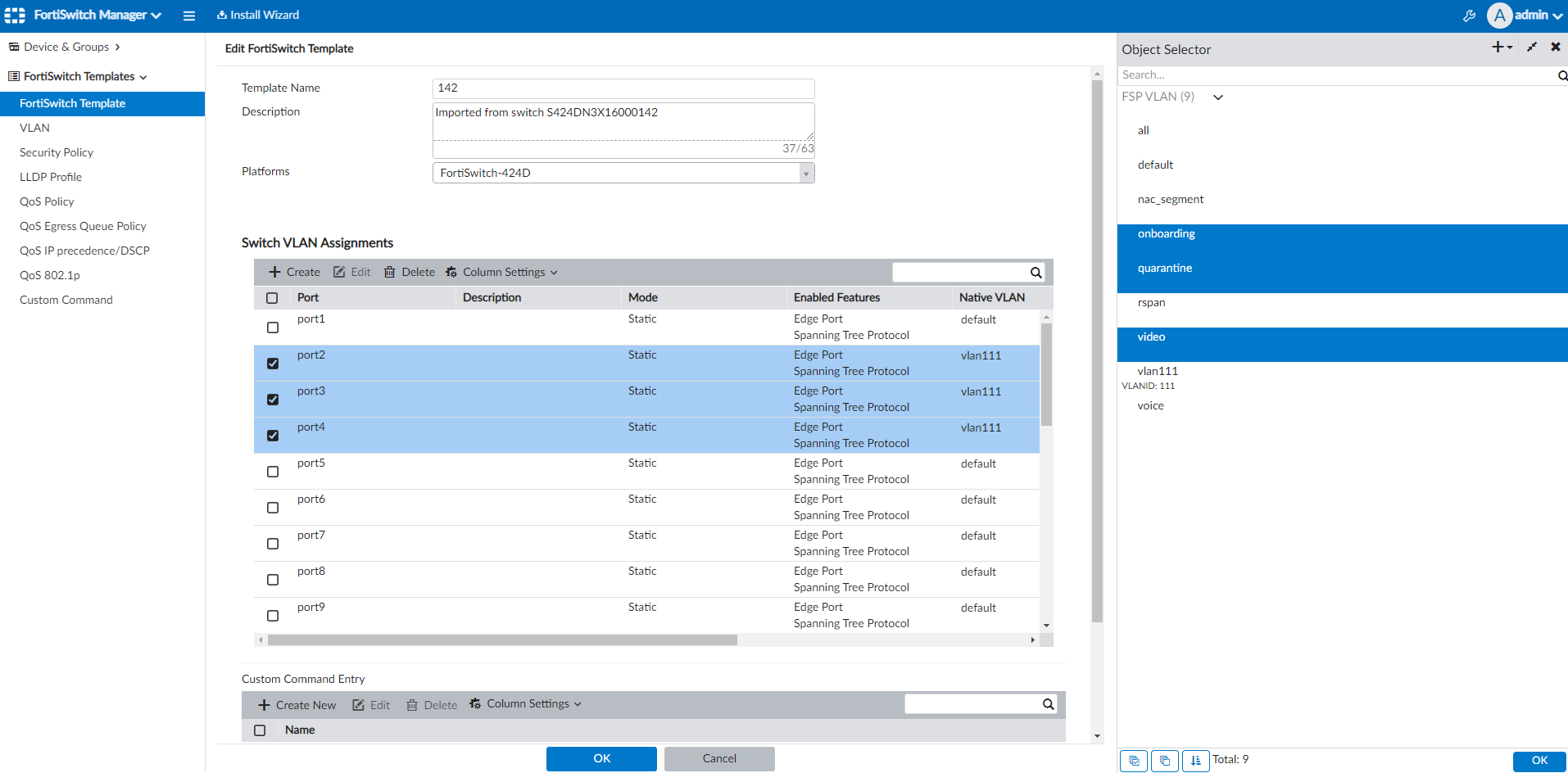Toggle the Name column select-all checkbox
Image resolution: width=1568 pixels, height=773 pixels.
[260, 730]
